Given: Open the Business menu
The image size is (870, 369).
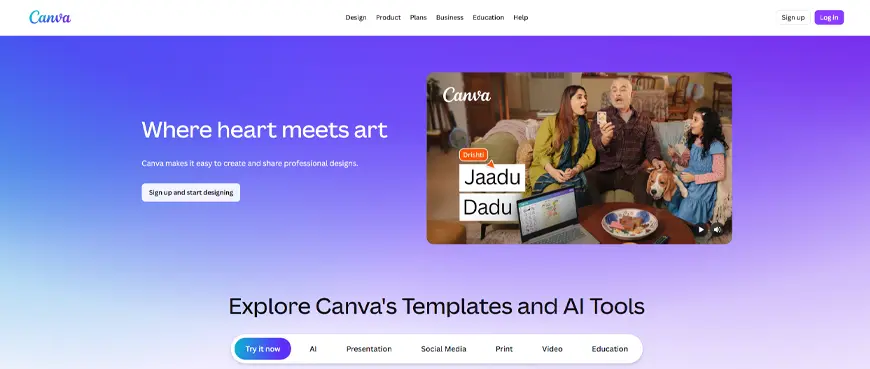Looking at the screenshot, I should [449, 17].
